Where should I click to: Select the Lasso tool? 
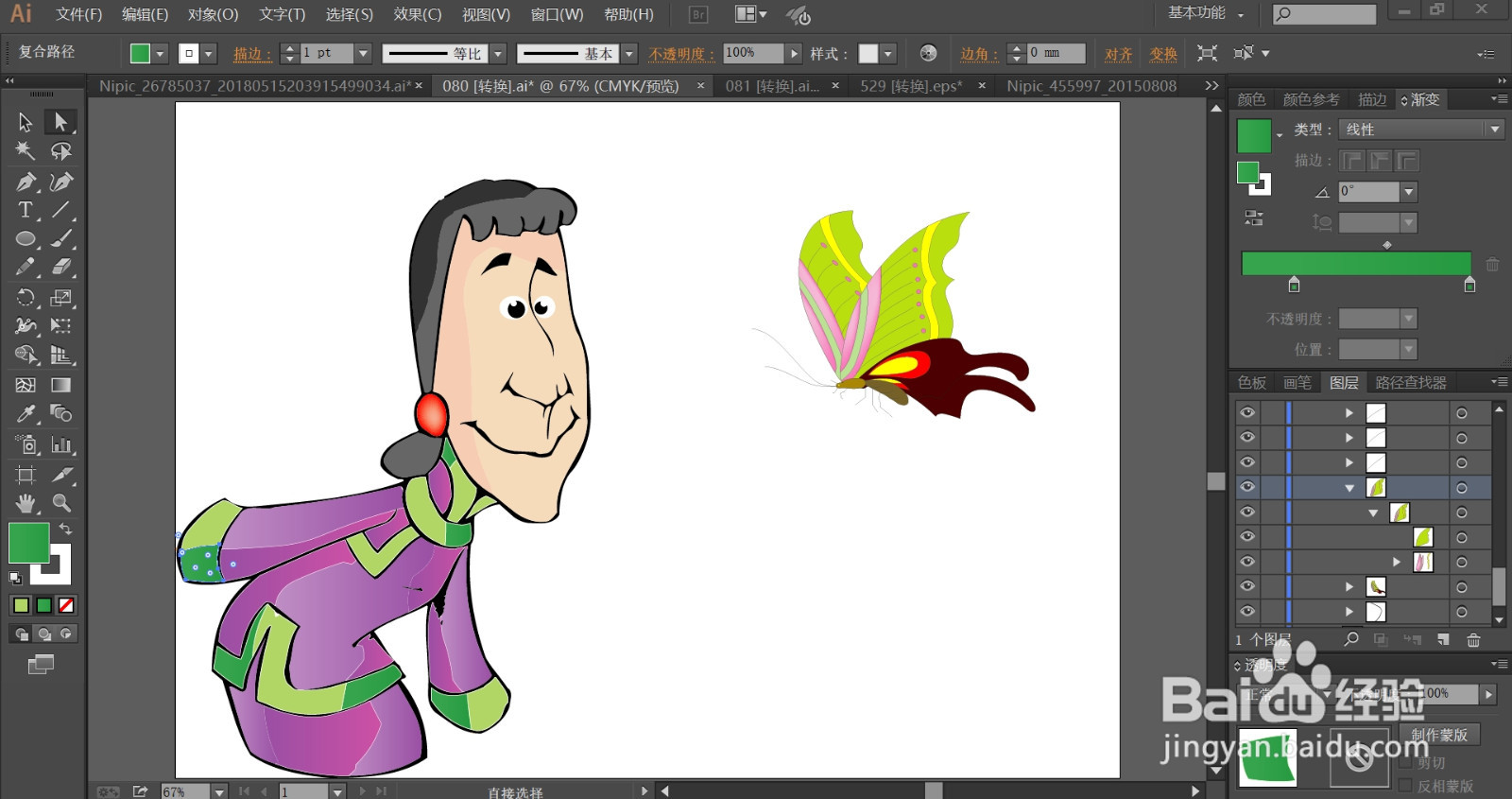click(61, 151)
